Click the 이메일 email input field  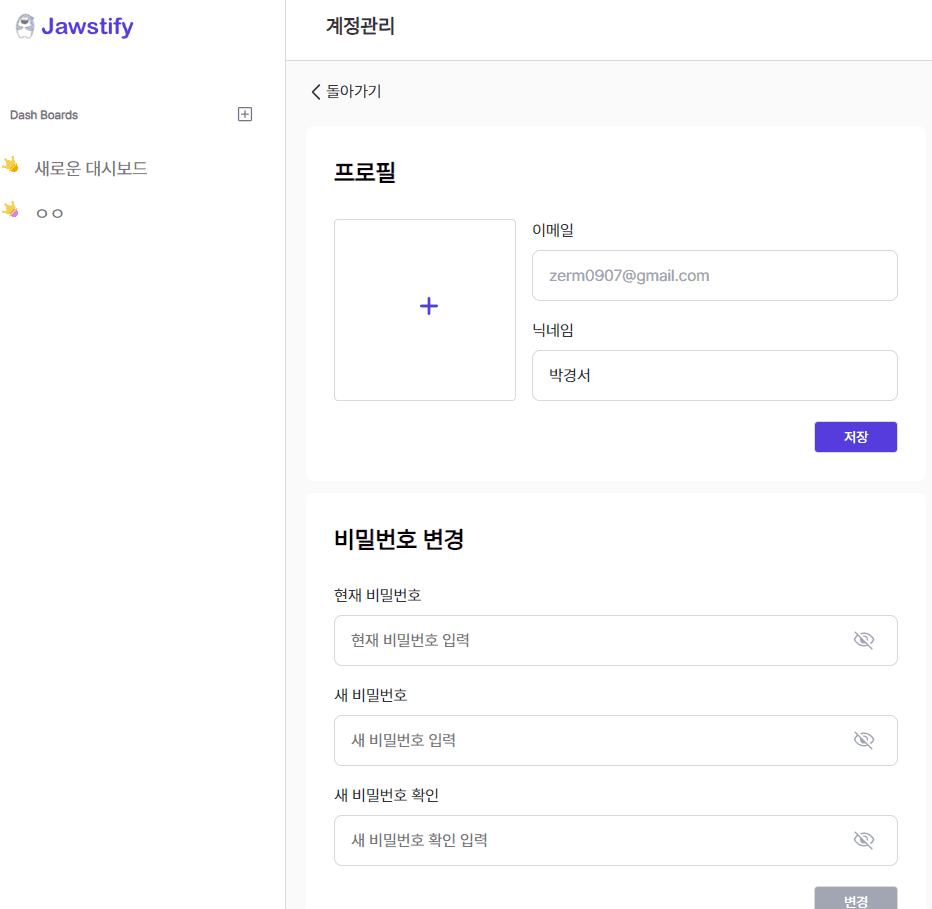[x=714, y=275]
